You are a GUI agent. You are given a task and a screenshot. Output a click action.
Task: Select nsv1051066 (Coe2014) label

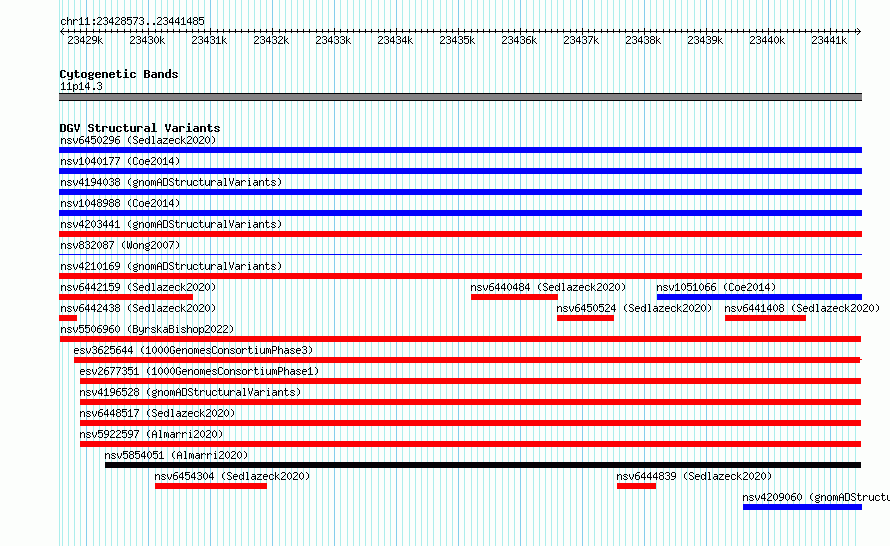(716, 287)
